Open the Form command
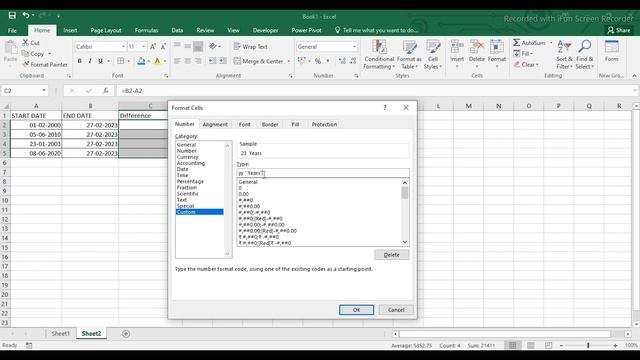The image size is (640, 360). tap(611, 51)
